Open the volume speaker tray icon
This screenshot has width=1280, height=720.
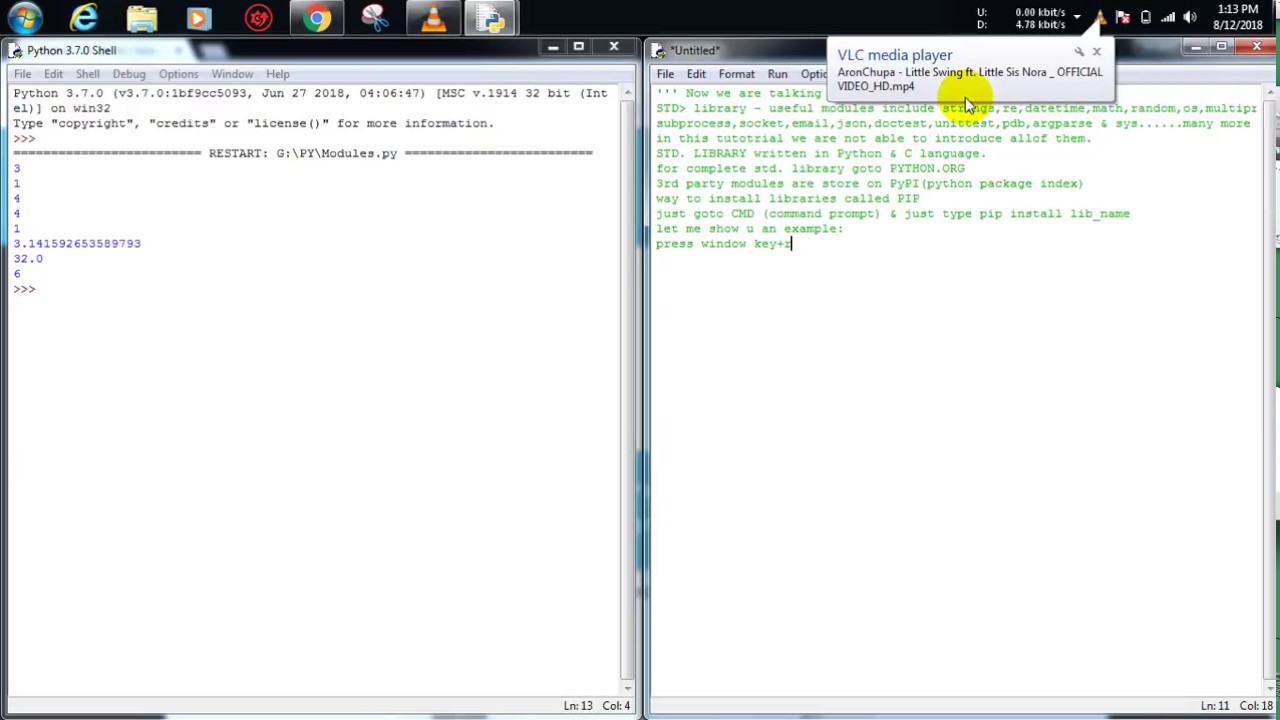coord(1190,17)
